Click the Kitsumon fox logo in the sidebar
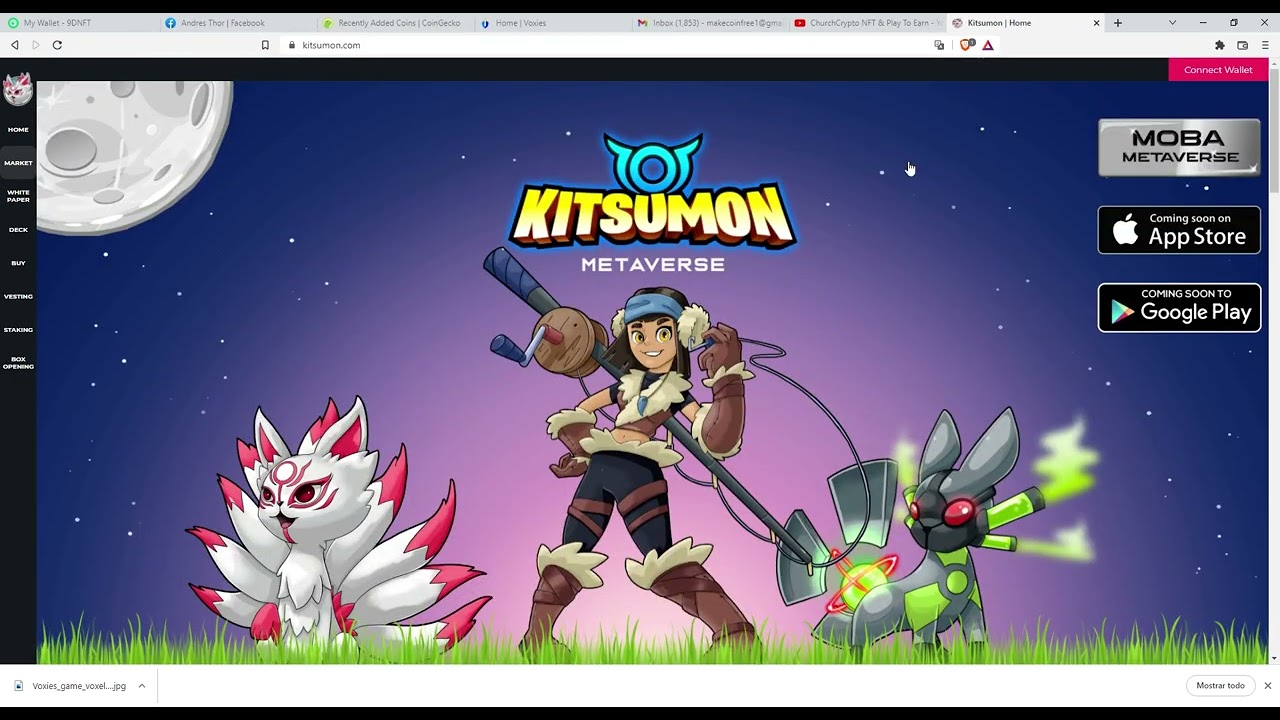Image resolution: width=1280 pixels, height=720 pixels. 18,89
